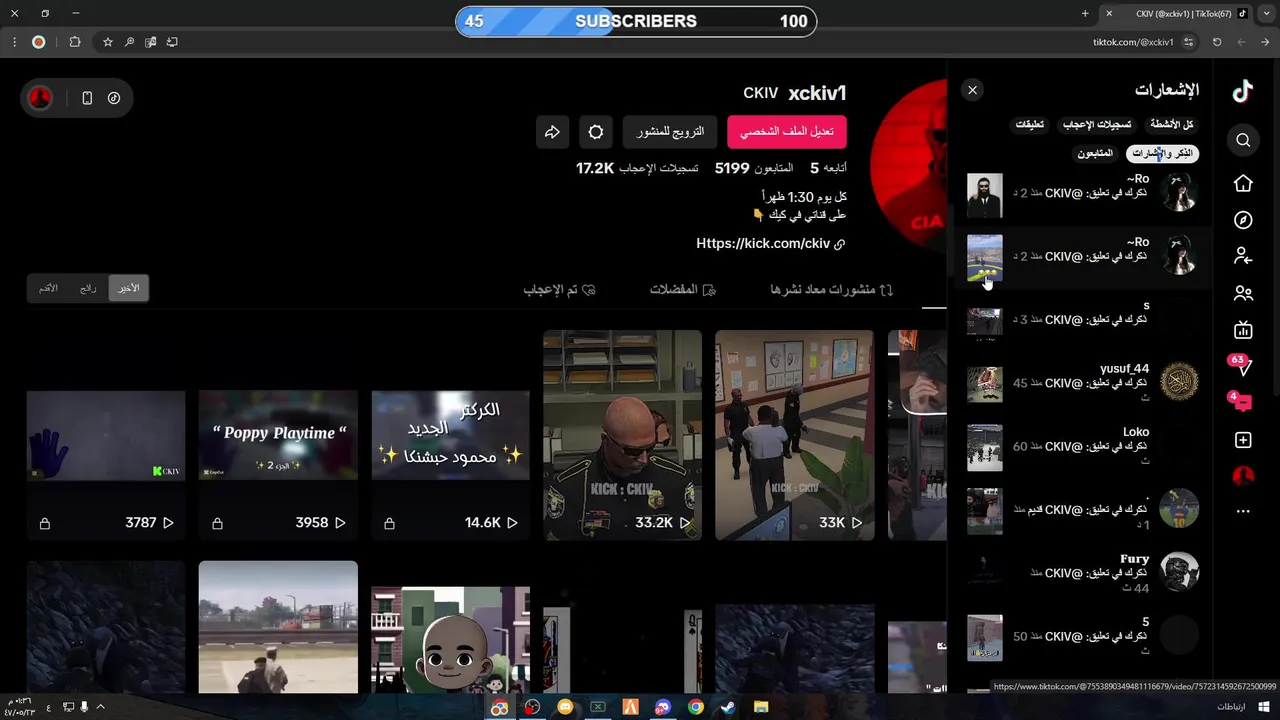Switch to the 'المفضلات' tab
The image size is (1280, 720).
tap(682, 290)
